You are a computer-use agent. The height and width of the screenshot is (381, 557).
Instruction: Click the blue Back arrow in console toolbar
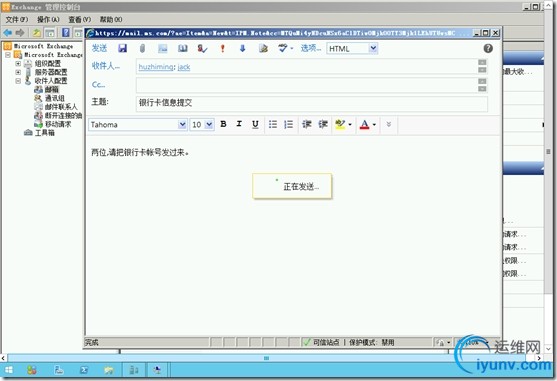point(7,33)
